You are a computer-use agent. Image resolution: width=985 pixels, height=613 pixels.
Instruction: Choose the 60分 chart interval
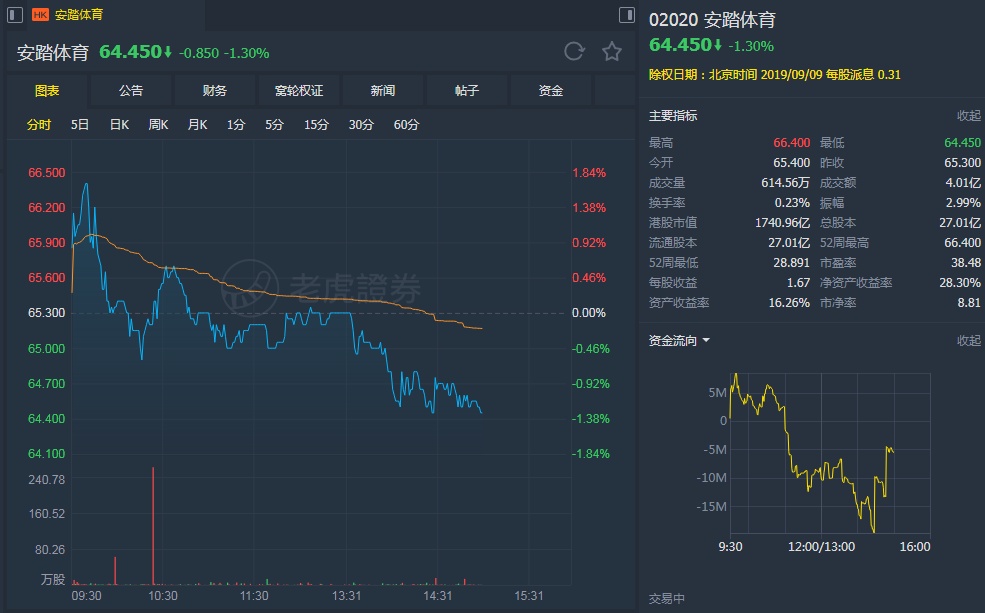(x=406, y=125)
